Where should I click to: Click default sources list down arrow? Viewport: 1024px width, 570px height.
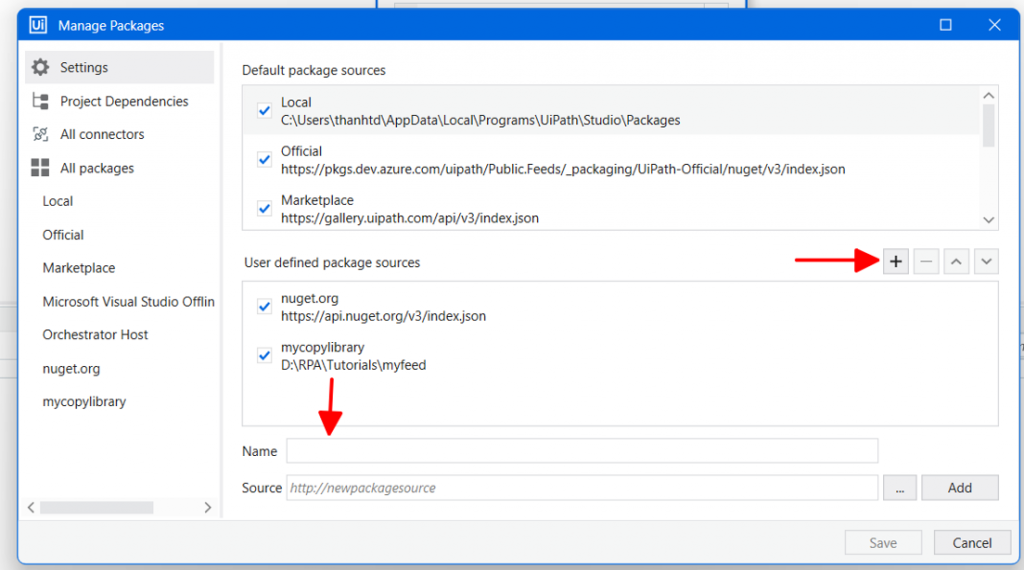pyautogui.click(x=989, y=220)
